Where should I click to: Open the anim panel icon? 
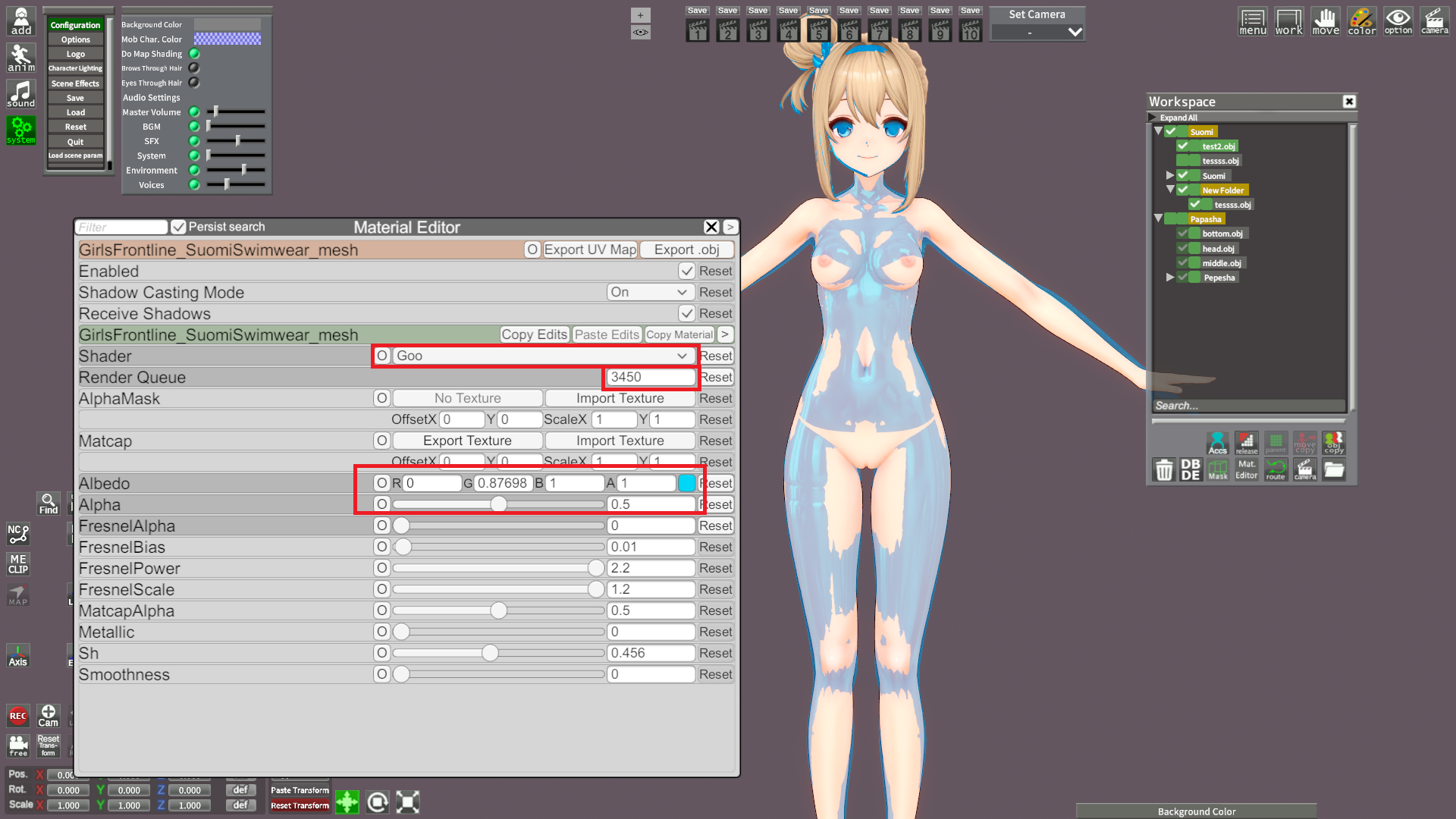pyautogui.click(x=21, y=57)
